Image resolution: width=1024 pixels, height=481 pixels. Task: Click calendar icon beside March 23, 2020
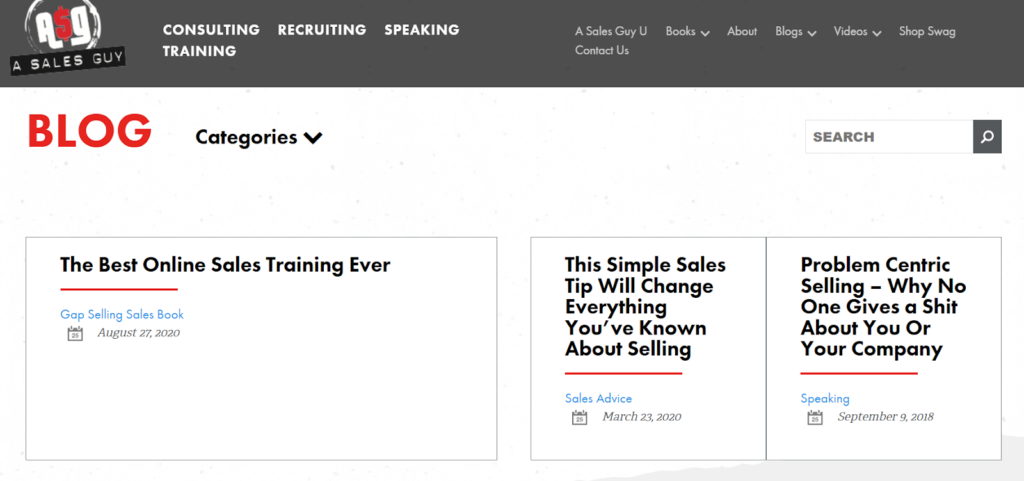pos(579,418)
